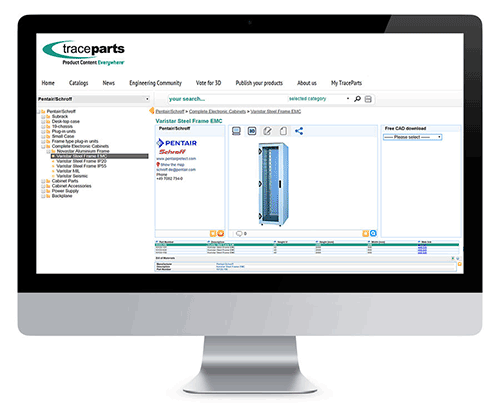This screenshot has height=418, width=500.
Task: Open the Engineering Community menu item
Action: (x=156, y=83)
